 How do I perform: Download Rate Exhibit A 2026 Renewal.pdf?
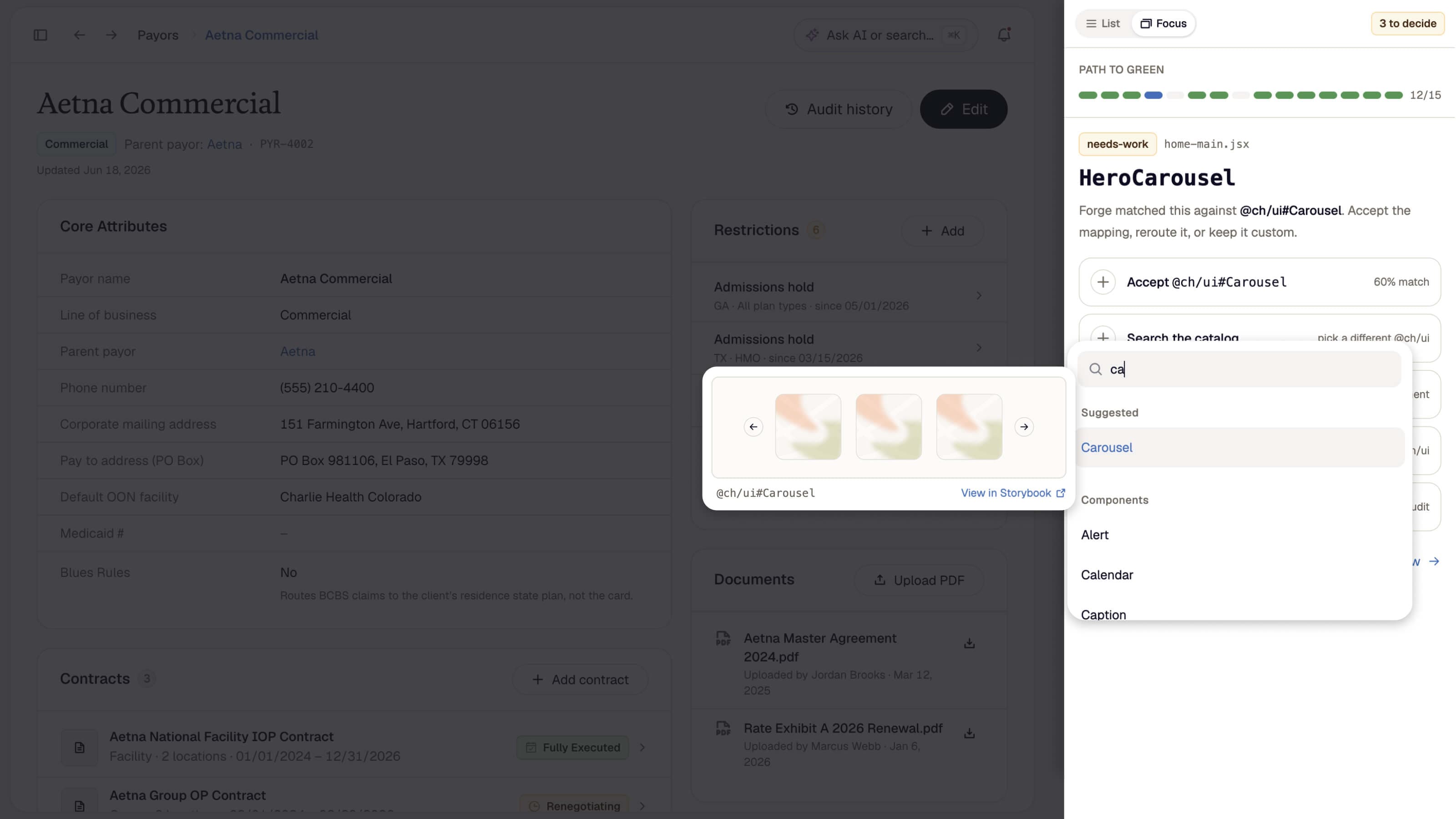[x=969, y=733]
